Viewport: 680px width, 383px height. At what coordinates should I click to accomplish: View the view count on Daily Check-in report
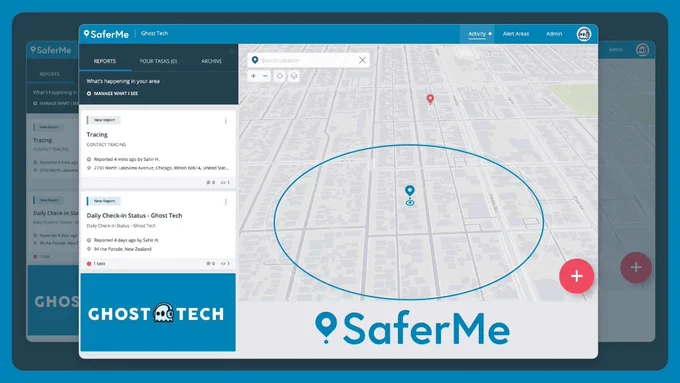[x=225, y=263]
